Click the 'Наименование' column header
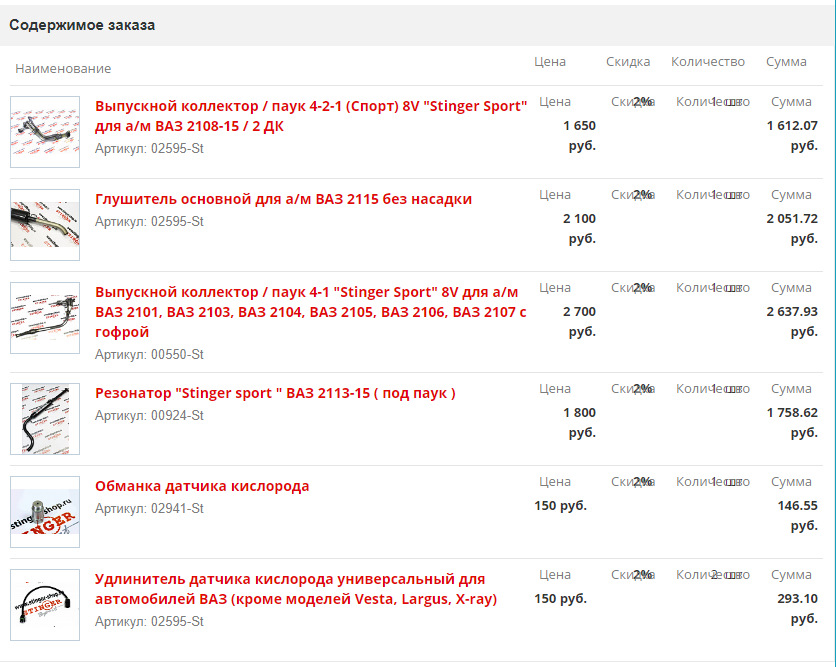Viewport: 837px width, 667px height. pos(63,68)
